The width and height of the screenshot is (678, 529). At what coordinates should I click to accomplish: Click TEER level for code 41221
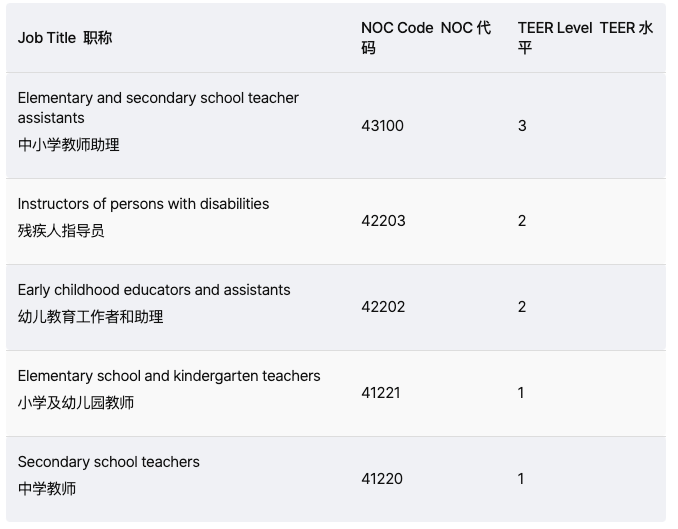521,393
